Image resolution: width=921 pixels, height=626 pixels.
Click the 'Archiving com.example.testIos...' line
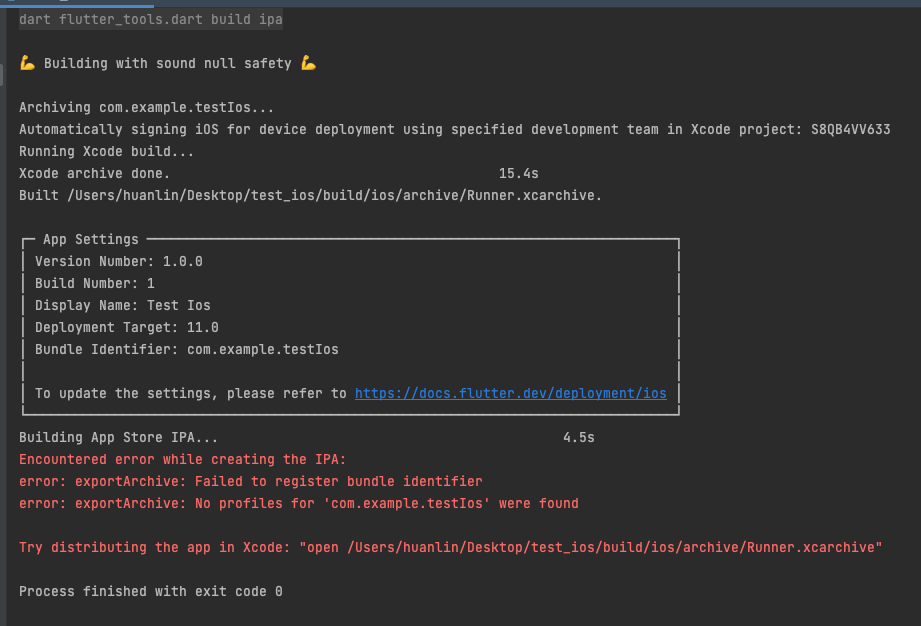146,107
